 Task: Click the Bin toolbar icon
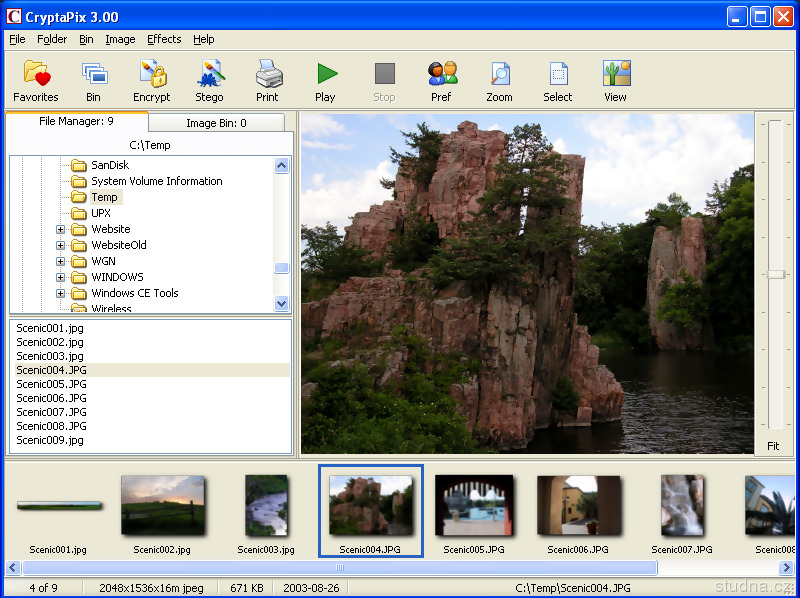pyautogui.click(x=93, y=80)
